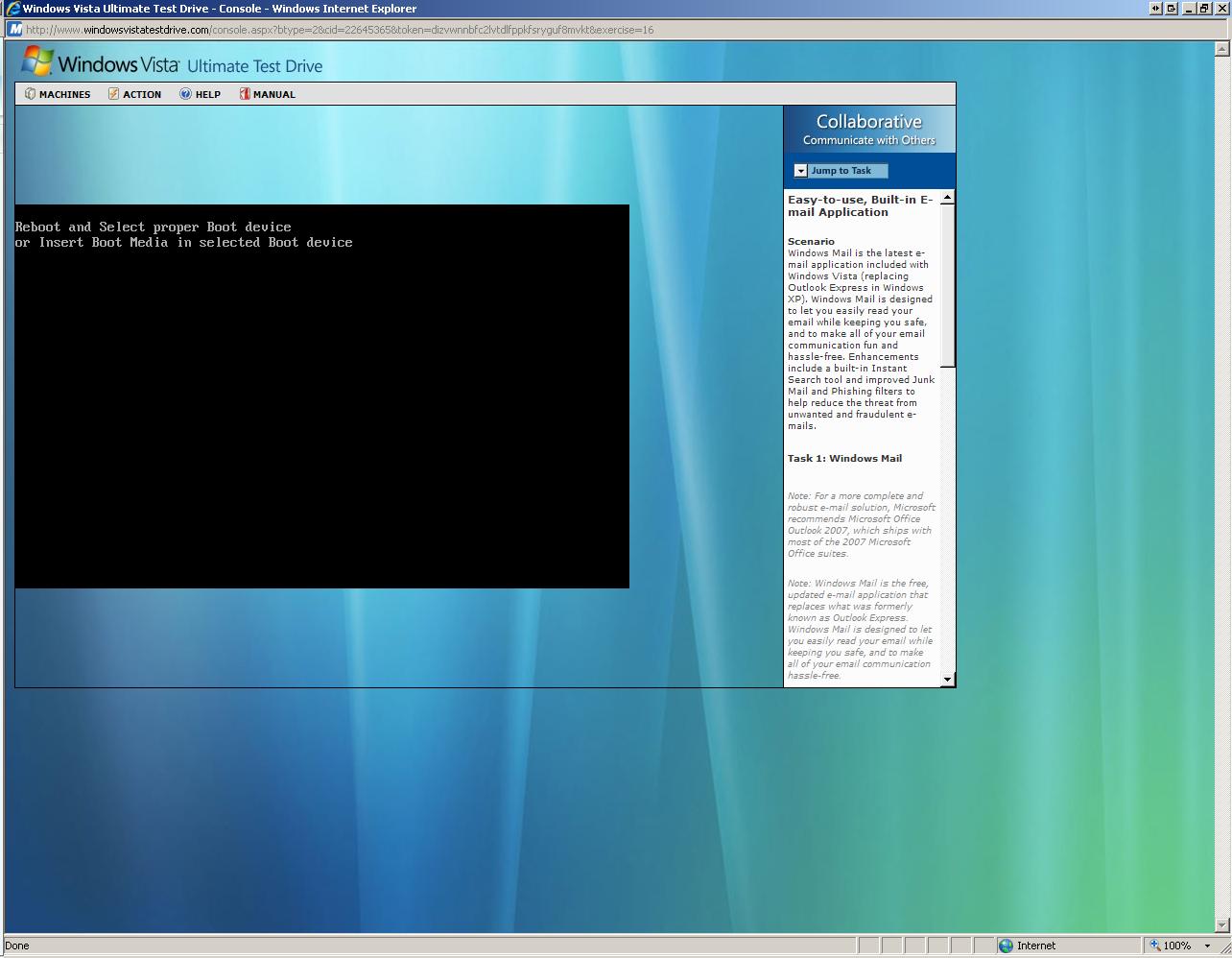This screenshot has width=1232, height=958.
Task: Click 'Task 1: Windows Mail' heading
Action: (x=844, y=459)
